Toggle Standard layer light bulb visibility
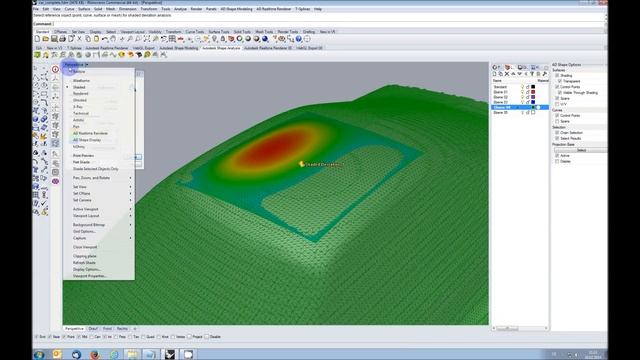This screenshot has width=640, height=360. [522, 87]
